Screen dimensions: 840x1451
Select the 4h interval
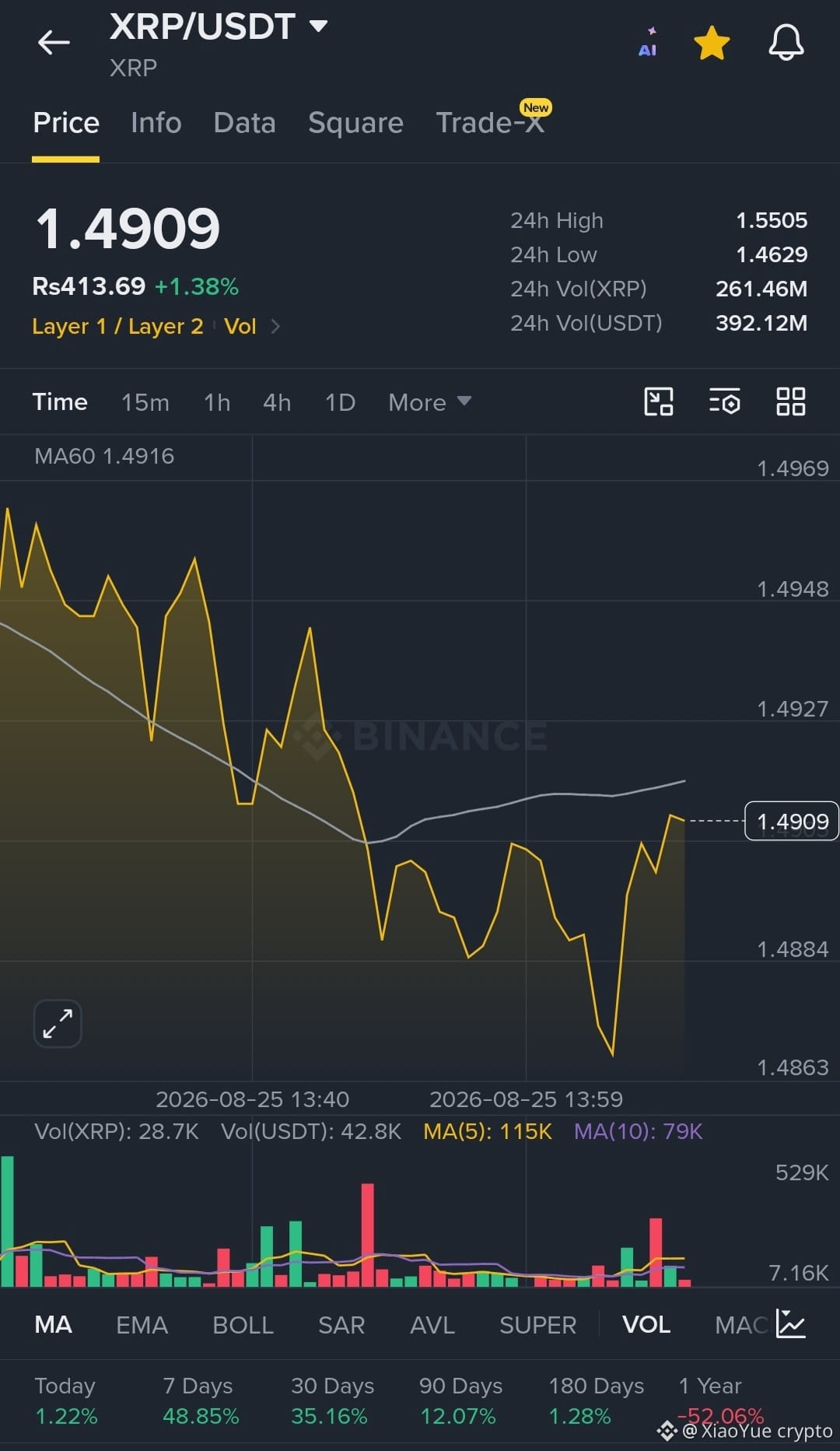pyautogui.click(x=277, y=402)
